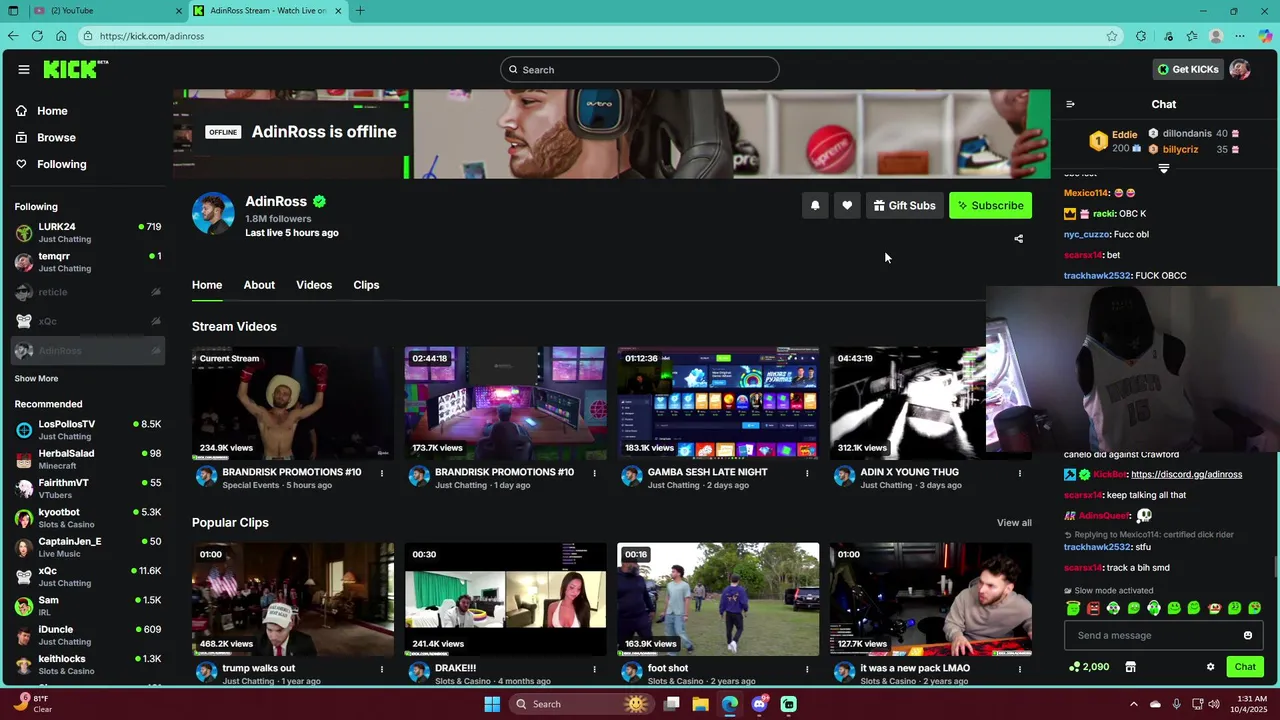Select the Home channel tab
This screenshot has height=720, width=1280.
[207, 285]
